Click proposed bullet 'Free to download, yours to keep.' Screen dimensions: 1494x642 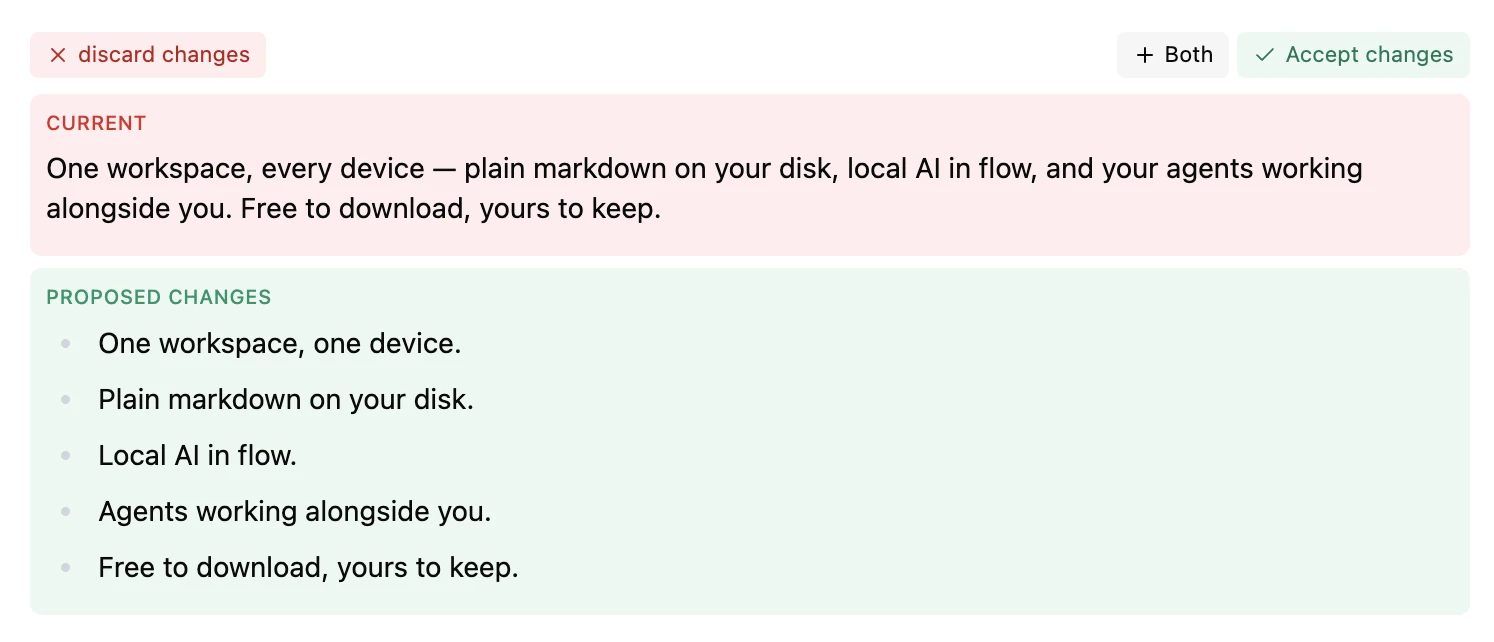coord(308,568)
